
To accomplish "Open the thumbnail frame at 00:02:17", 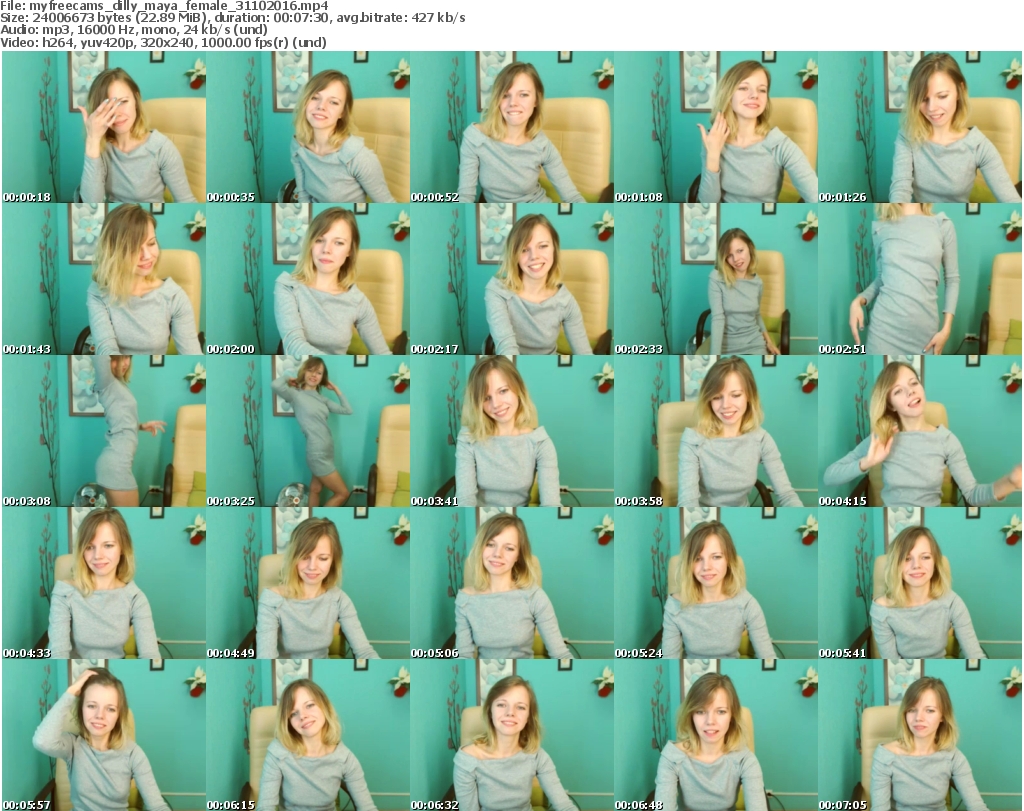I will 512,279.
